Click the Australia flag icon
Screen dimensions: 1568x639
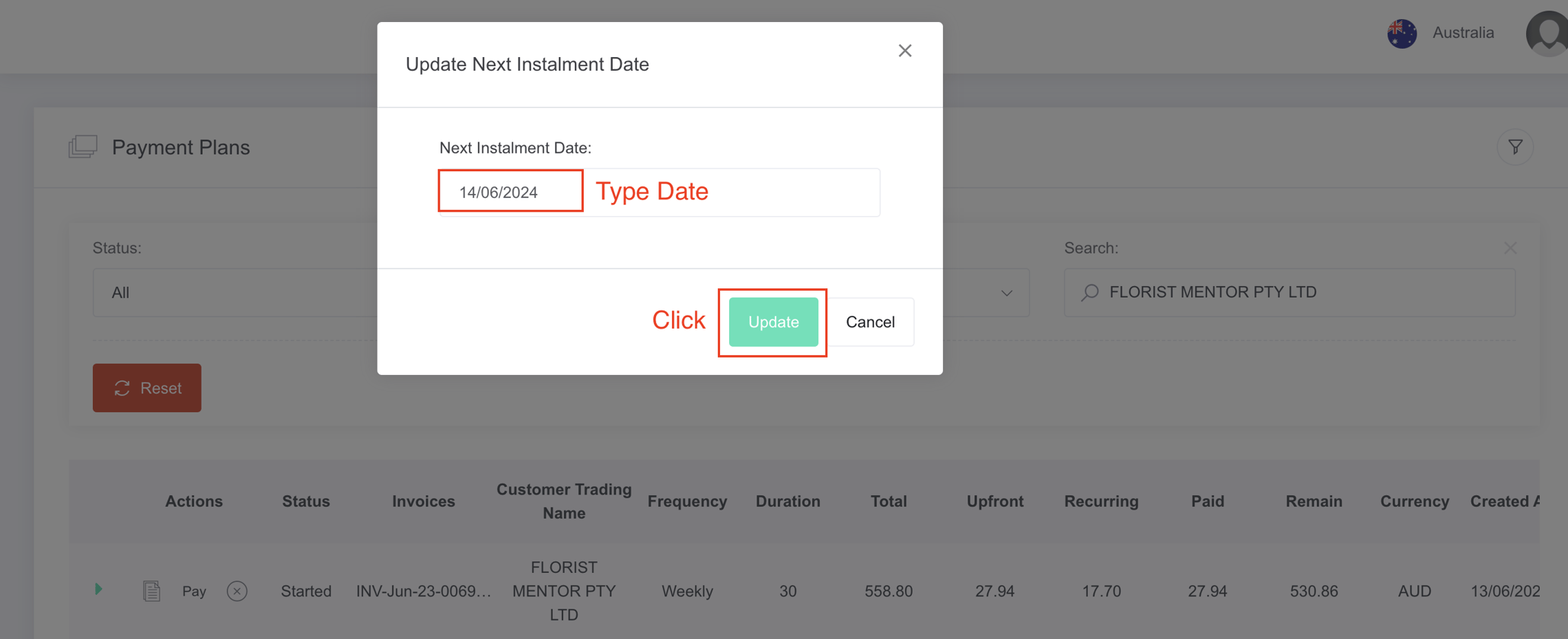1401,33
